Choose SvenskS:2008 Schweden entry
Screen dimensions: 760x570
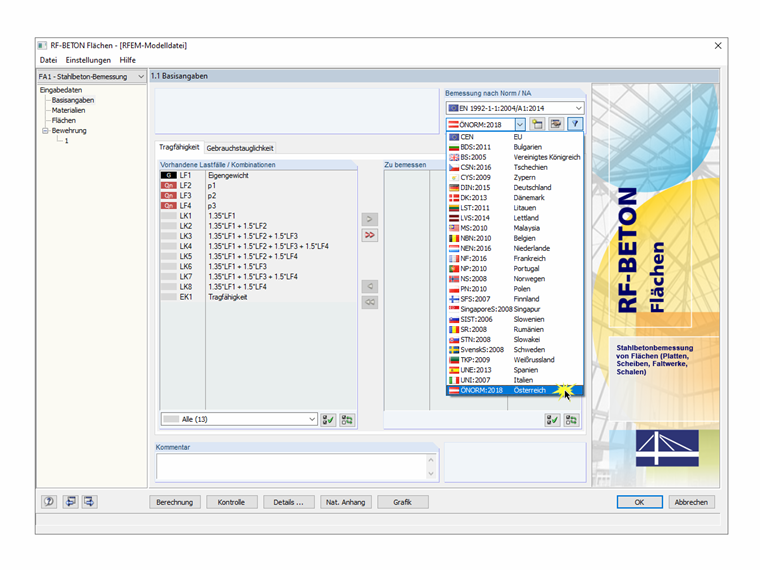[514, 349]
